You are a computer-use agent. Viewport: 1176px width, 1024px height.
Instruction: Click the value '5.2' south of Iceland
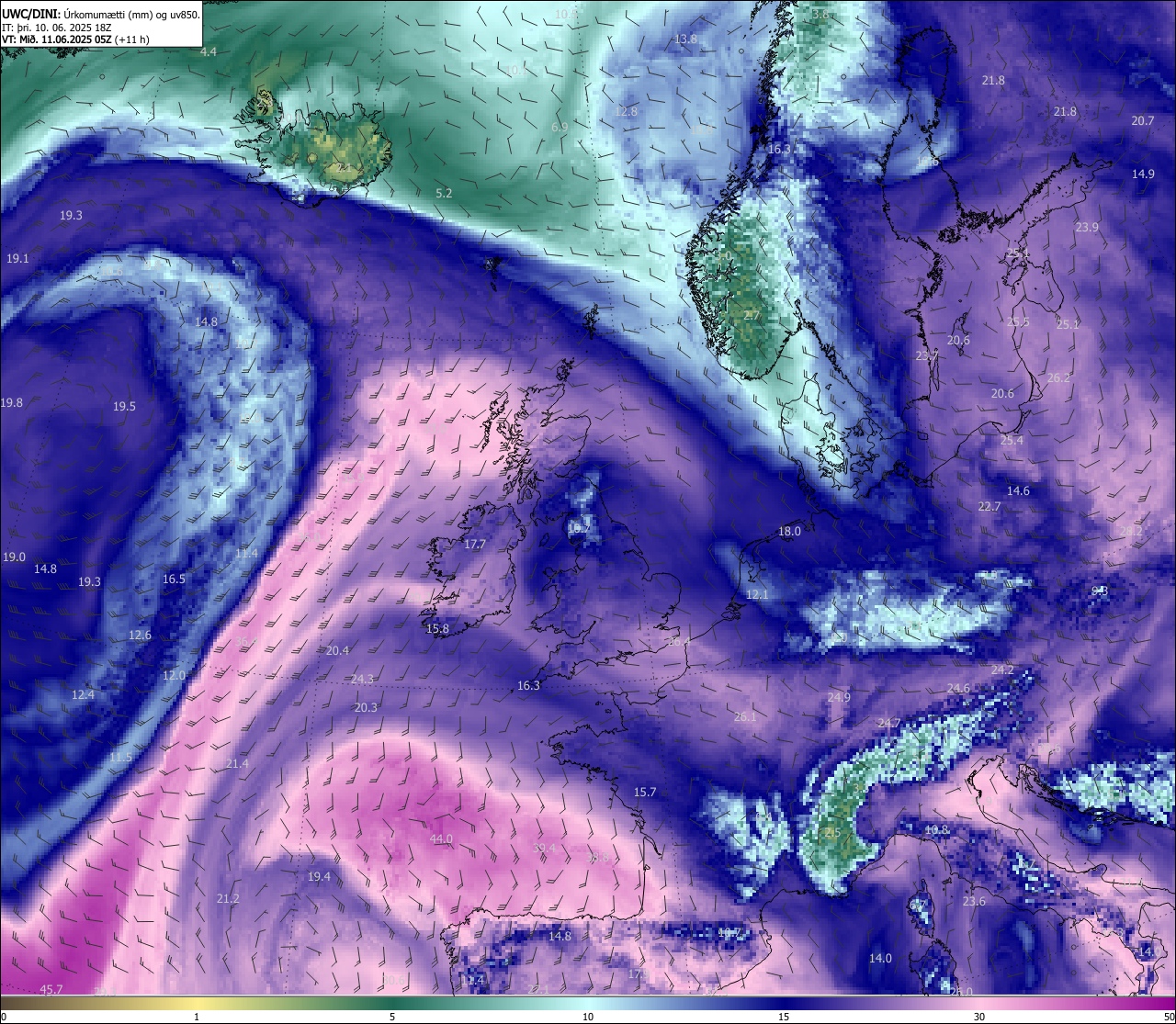coord(444,194)
